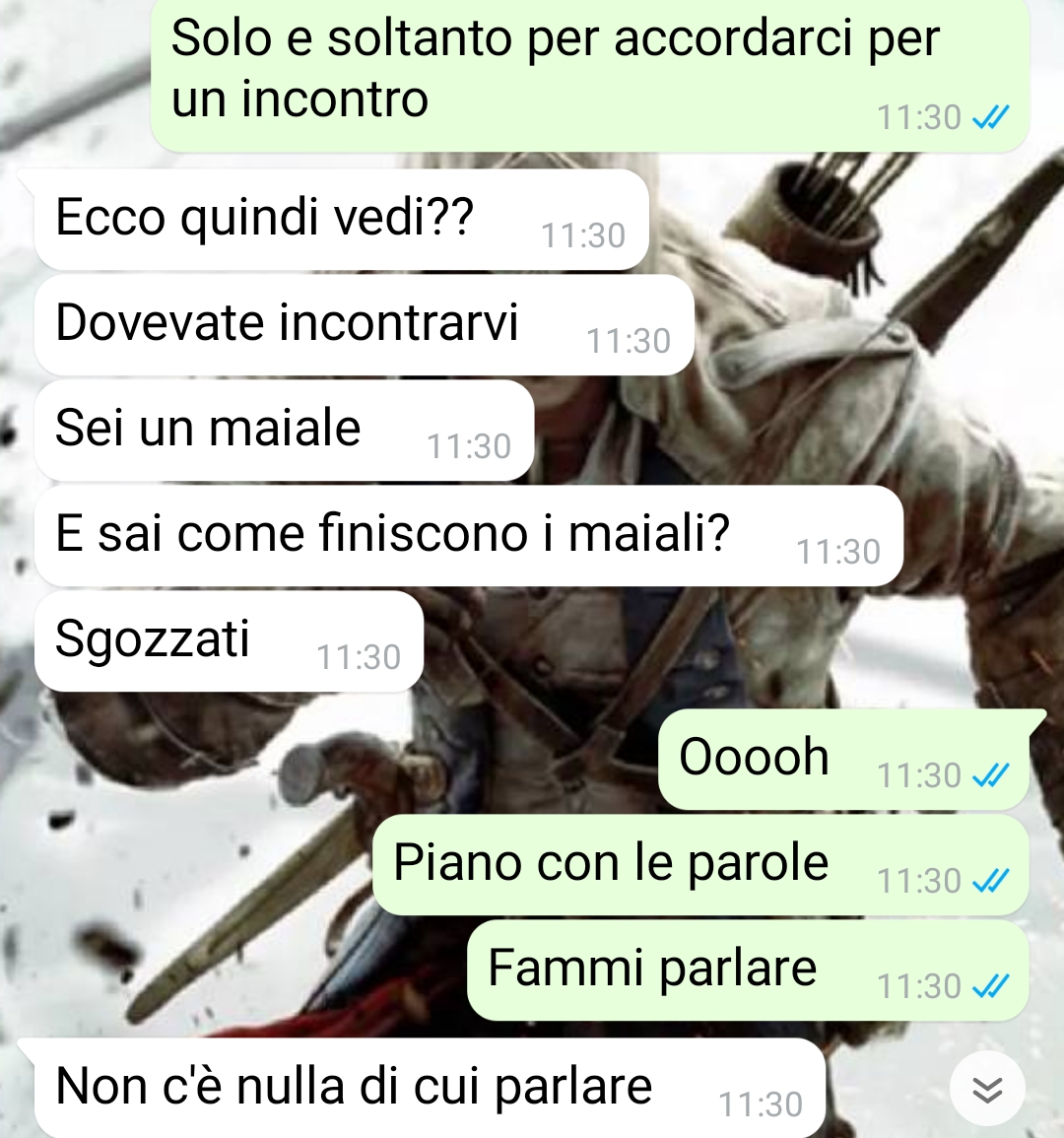Tap the 'Sei un maiale' message bubble
Screen dimensions: 1064x1138
pos(284,431)
